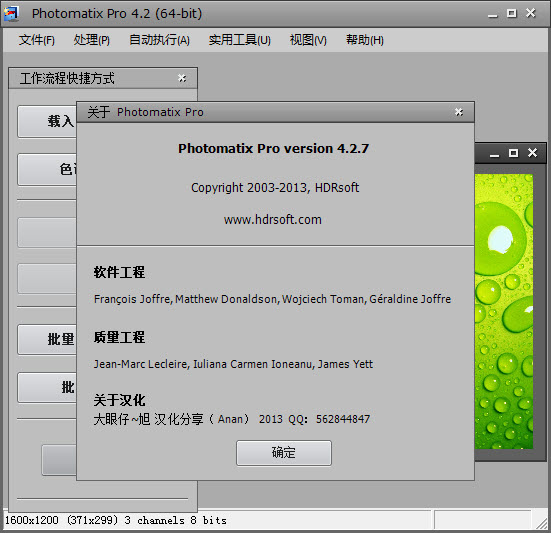Close the 工作流程快捷方式 panel
Viewport: 551px width, 533px height.
tap(182, 78)
